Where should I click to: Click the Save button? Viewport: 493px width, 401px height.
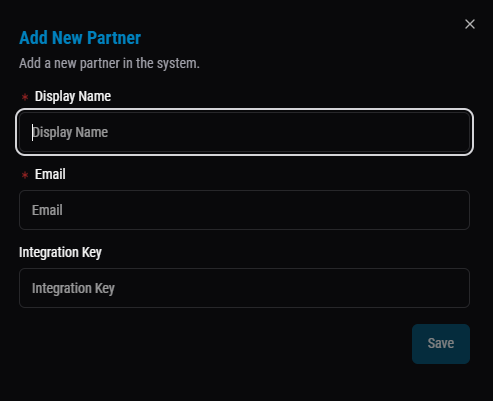(441, 344)
